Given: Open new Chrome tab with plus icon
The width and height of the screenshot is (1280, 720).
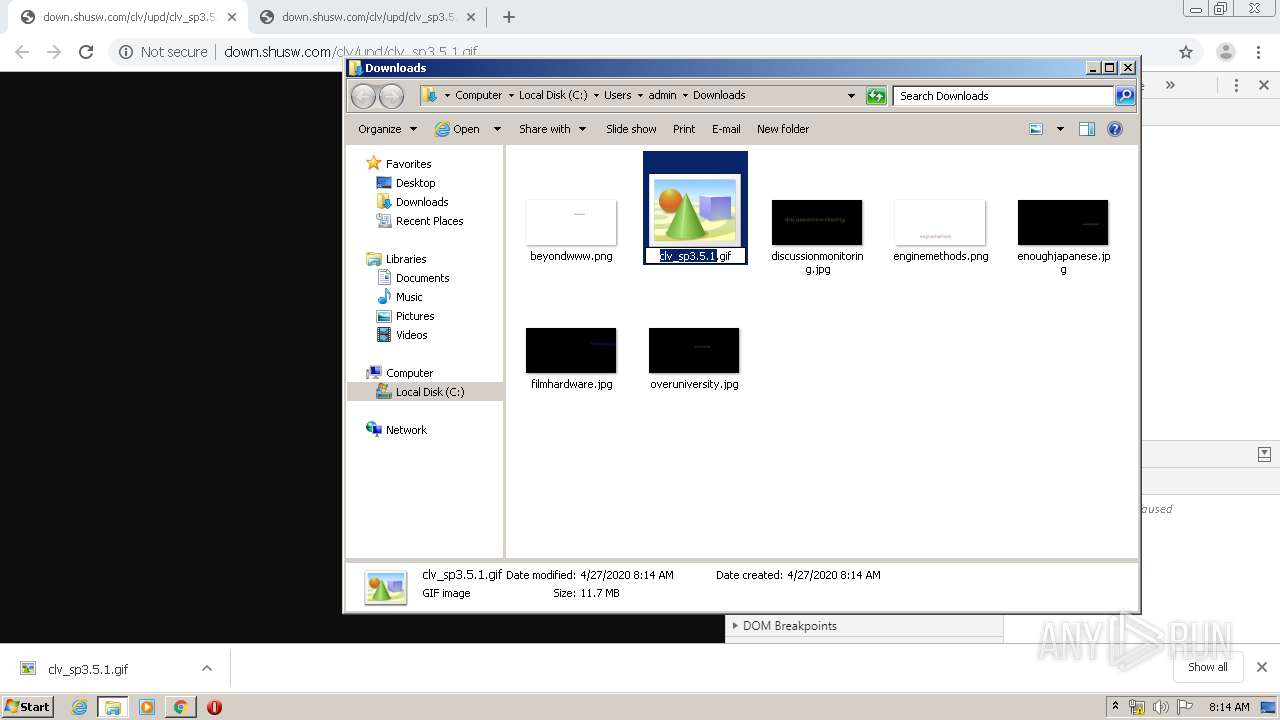Looking at the screenshot, I should 509,17.
